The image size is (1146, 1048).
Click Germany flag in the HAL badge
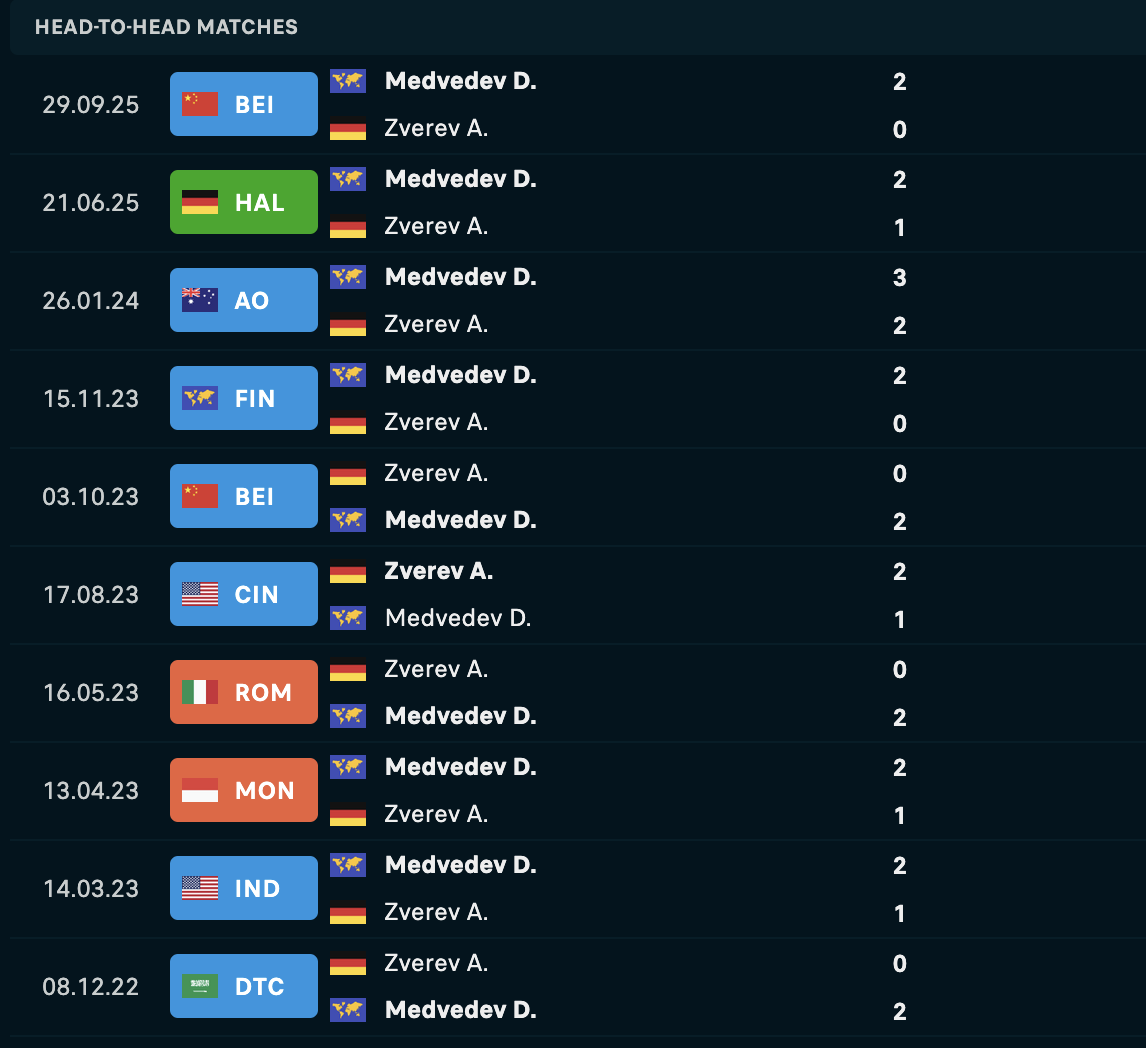200,202
